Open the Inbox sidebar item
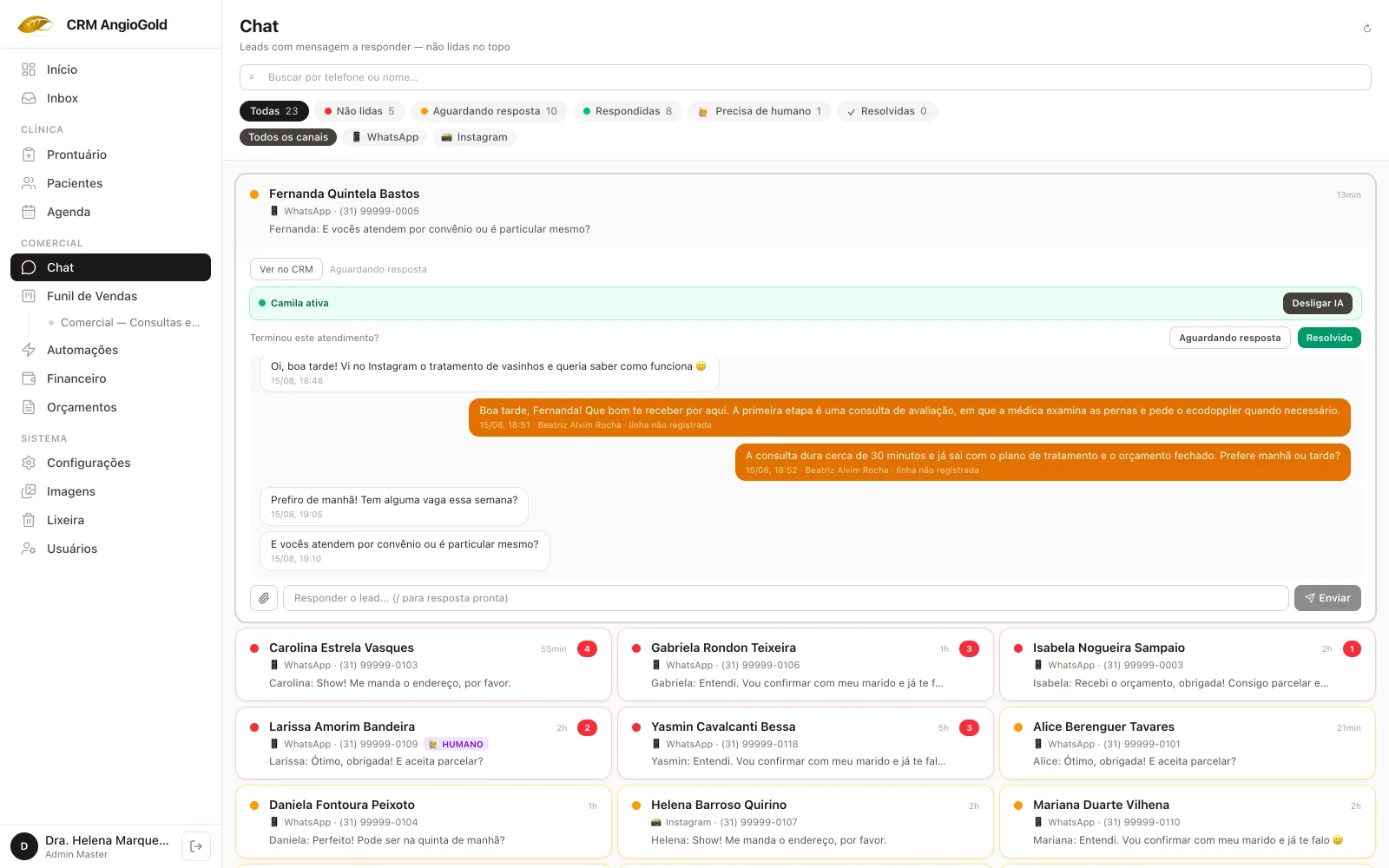Viewport: 1389px width, 868px height. (x=110, y=98)
